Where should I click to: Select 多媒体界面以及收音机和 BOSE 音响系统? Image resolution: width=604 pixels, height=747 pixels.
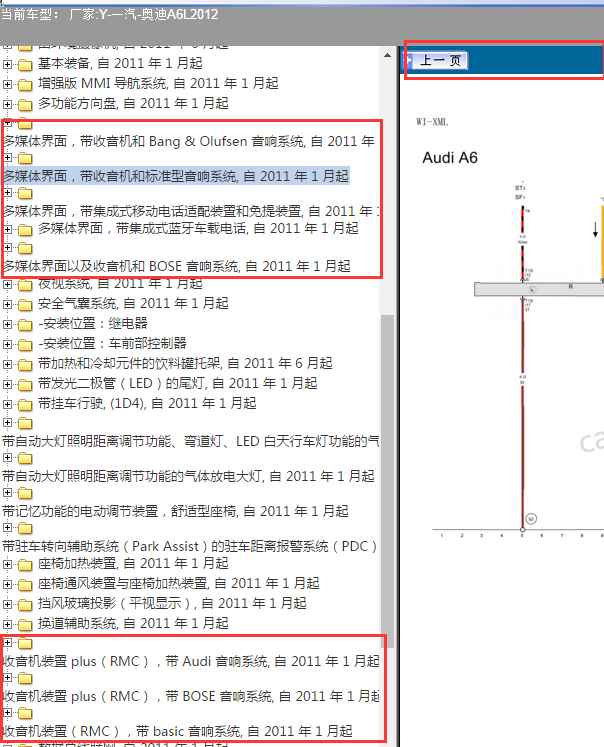pos(177,266)
